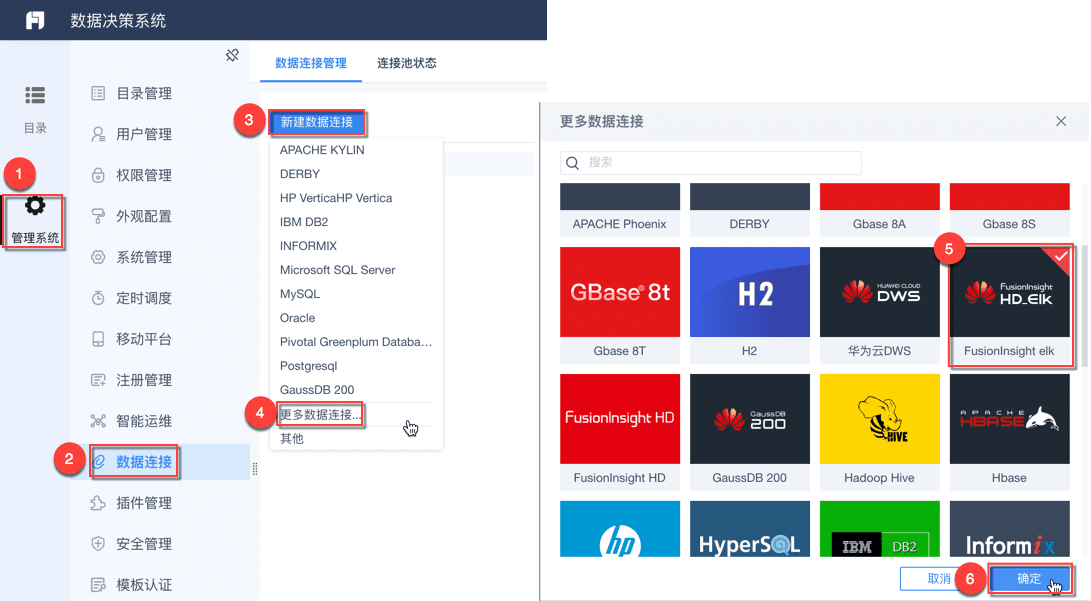Click the 定时调度 clock icon
This screenshot has height=601, width=1091.
(x=98, y=298)
